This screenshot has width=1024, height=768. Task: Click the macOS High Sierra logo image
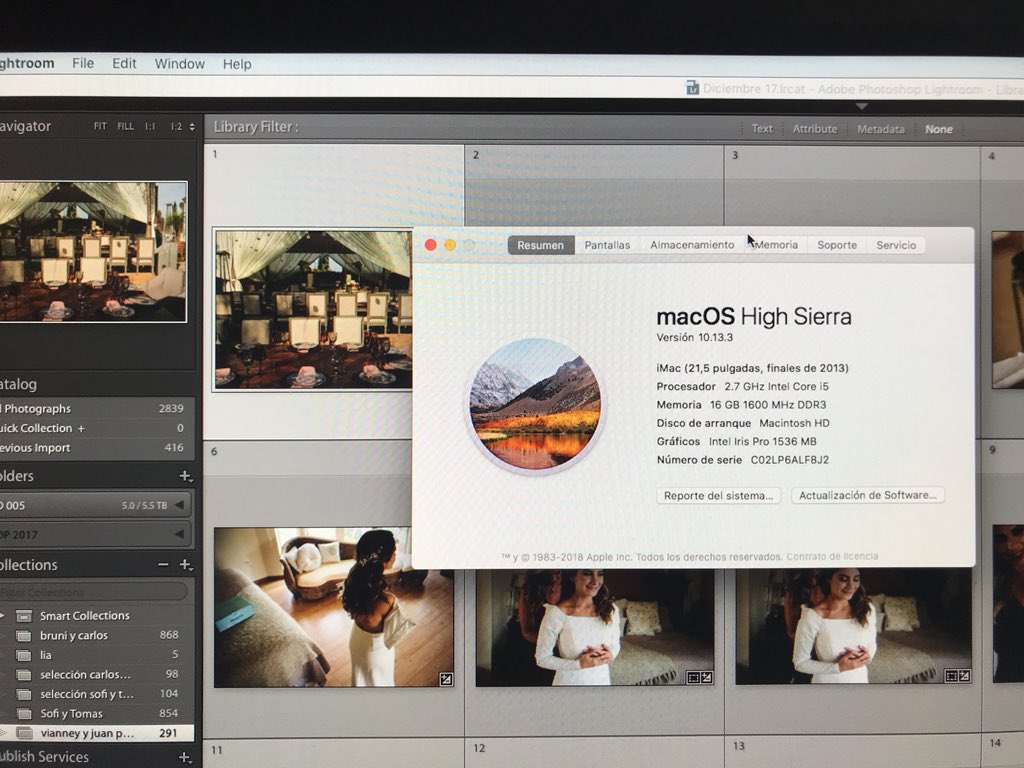pos(536,404)
